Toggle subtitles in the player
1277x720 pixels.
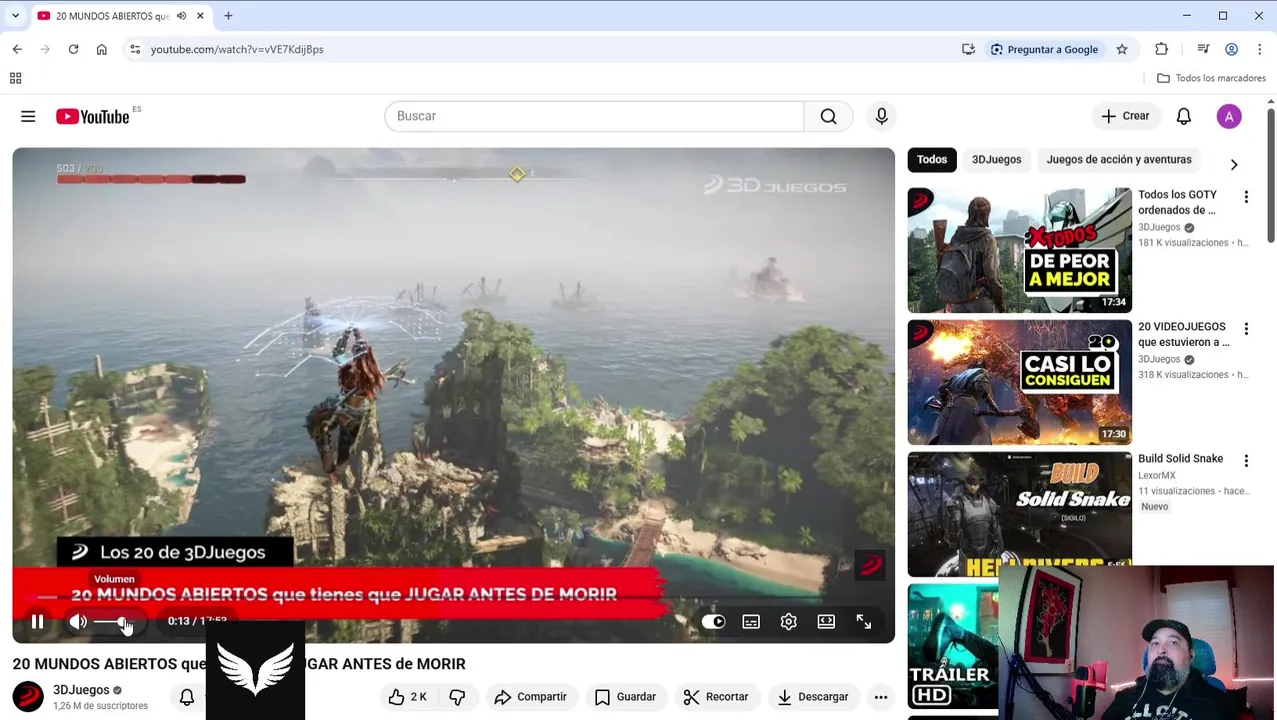tap(751, 622)
